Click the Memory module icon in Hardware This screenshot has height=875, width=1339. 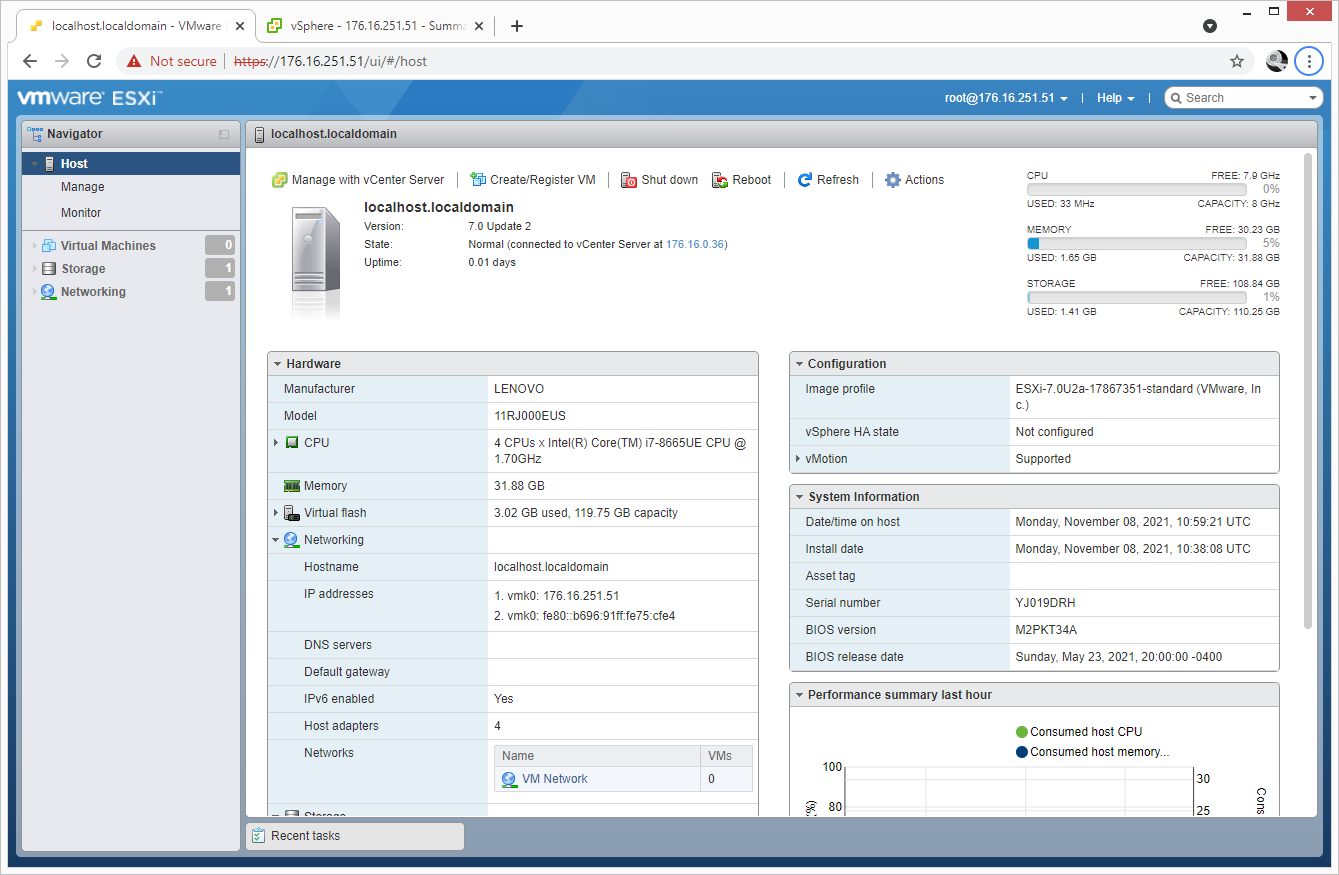click(x=292, y=486)
